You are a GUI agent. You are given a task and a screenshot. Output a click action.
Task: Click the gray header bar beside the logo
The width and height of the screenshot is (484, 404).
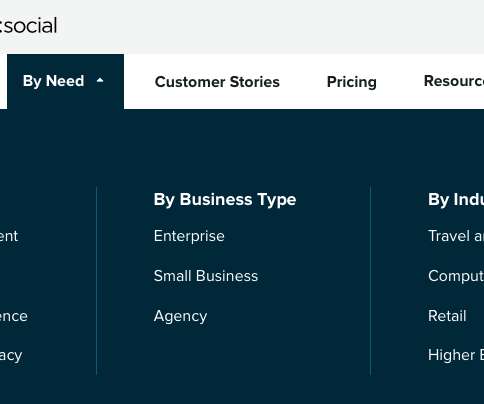pos(267,27)
